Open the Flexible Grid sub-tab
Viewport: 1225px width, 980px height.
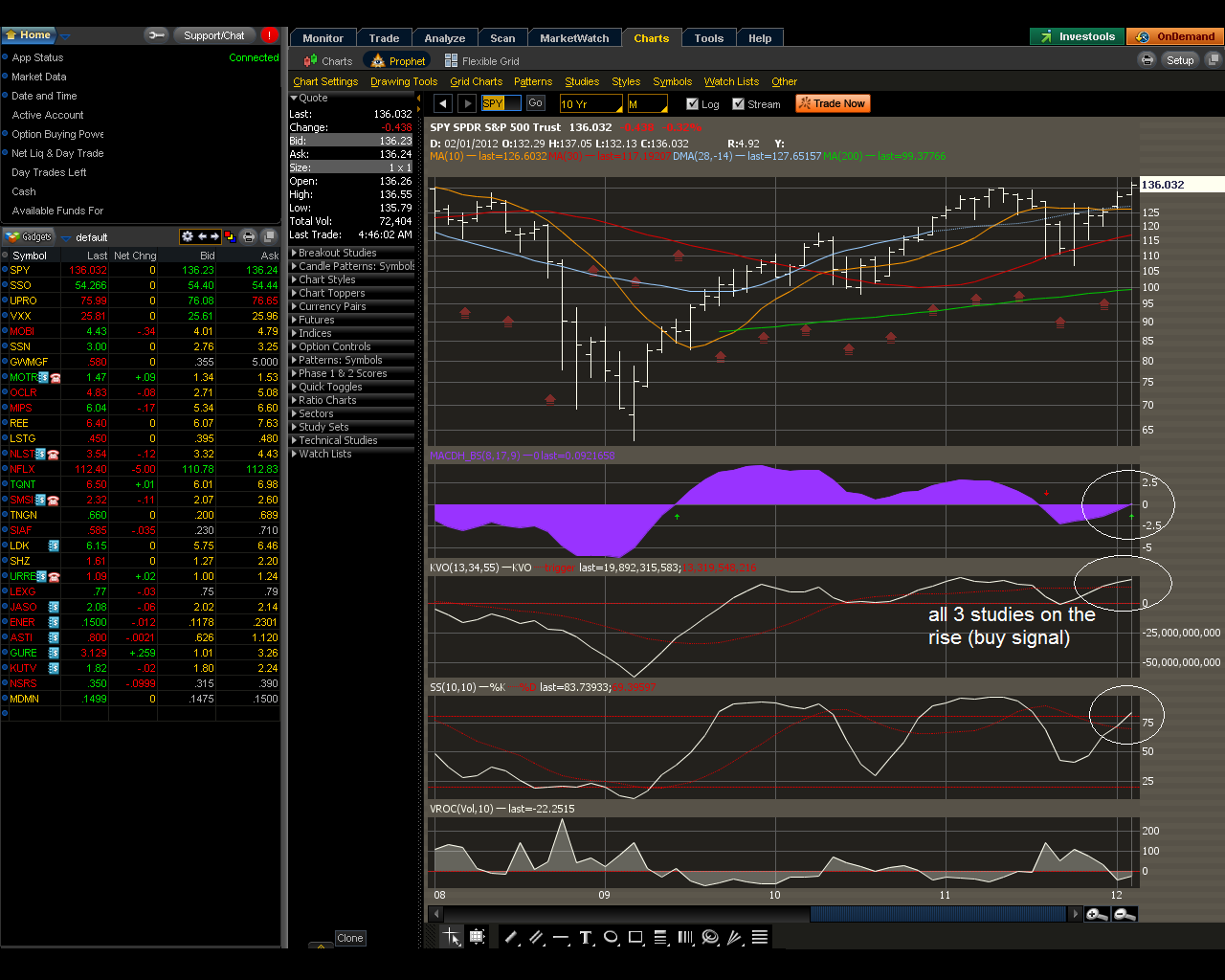pyautogui.click(x=482, y=60)
